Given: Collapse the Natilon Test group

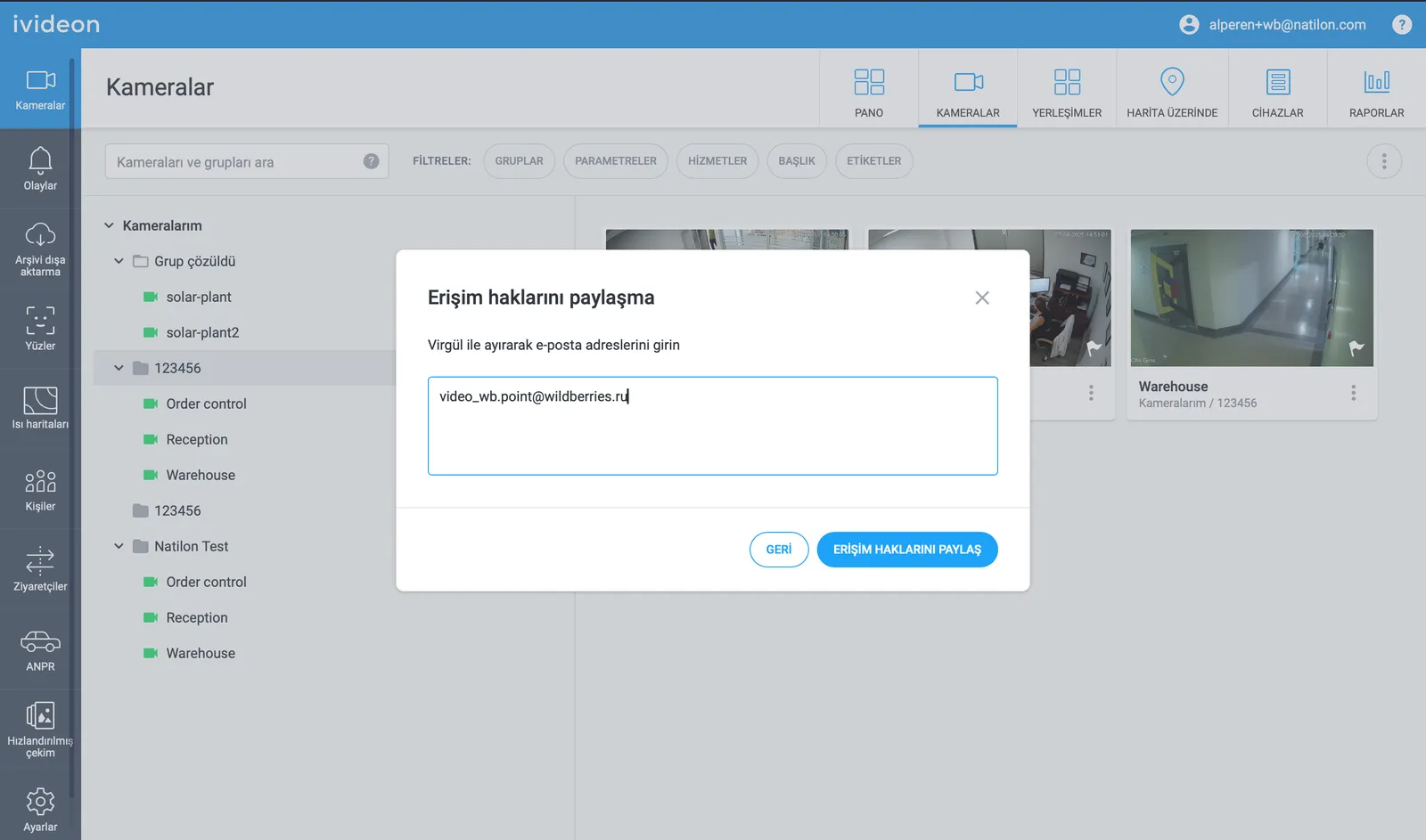Looking at the screenshot, I should (x=119, y=546).
